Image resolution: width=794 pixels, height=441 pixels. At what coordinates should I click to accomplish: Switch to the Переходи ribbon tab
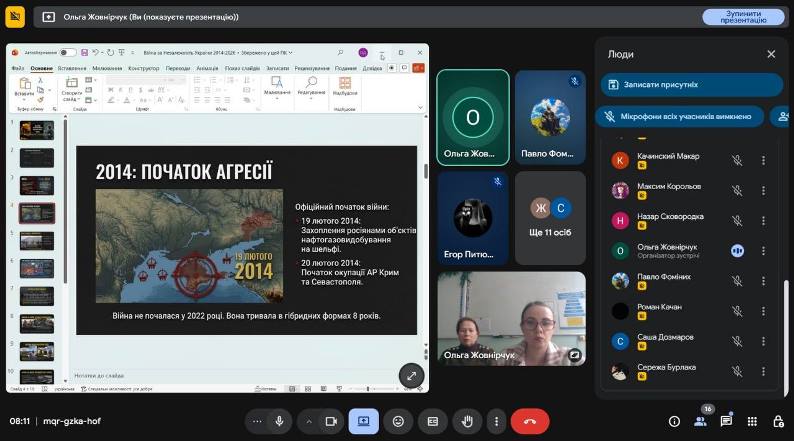click(177, 68)
